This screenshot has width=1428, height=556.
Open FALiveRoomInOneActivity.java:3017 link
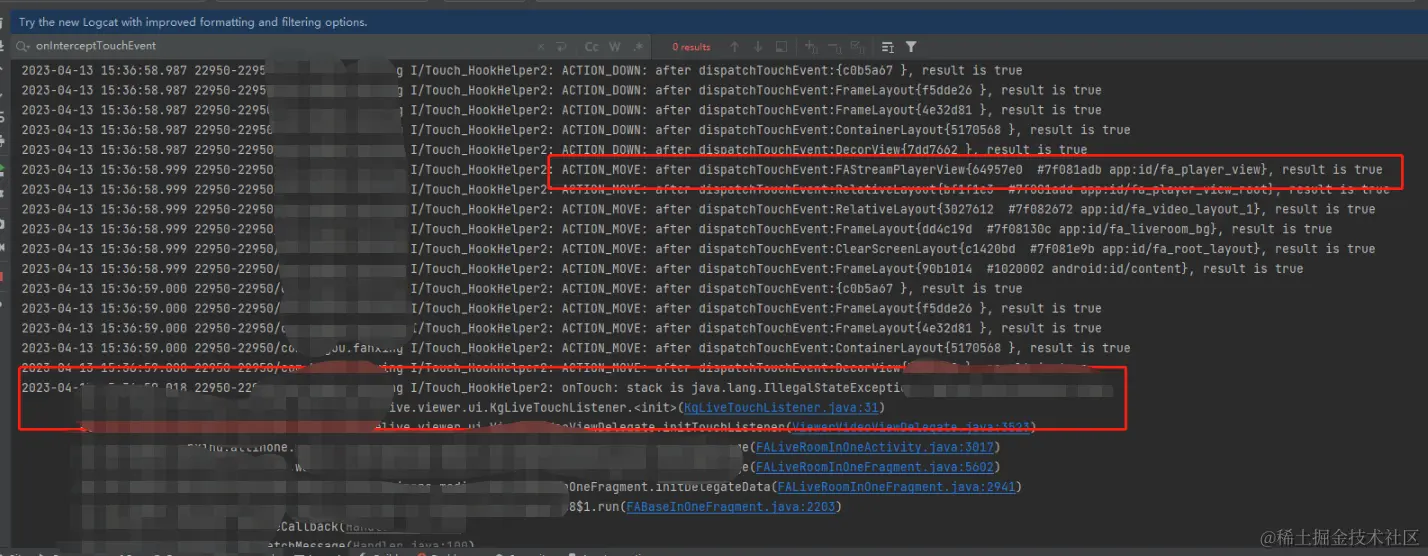tap(874, 448)
